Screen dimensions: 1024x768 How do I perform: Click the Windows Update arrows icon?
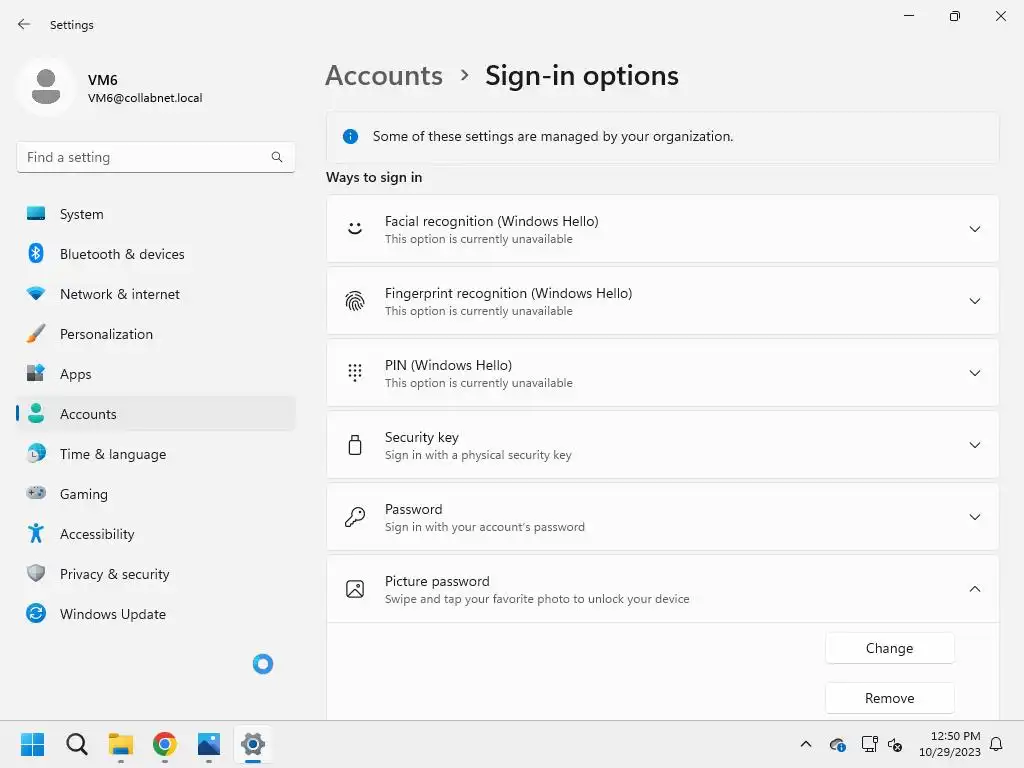coord(36,613)
